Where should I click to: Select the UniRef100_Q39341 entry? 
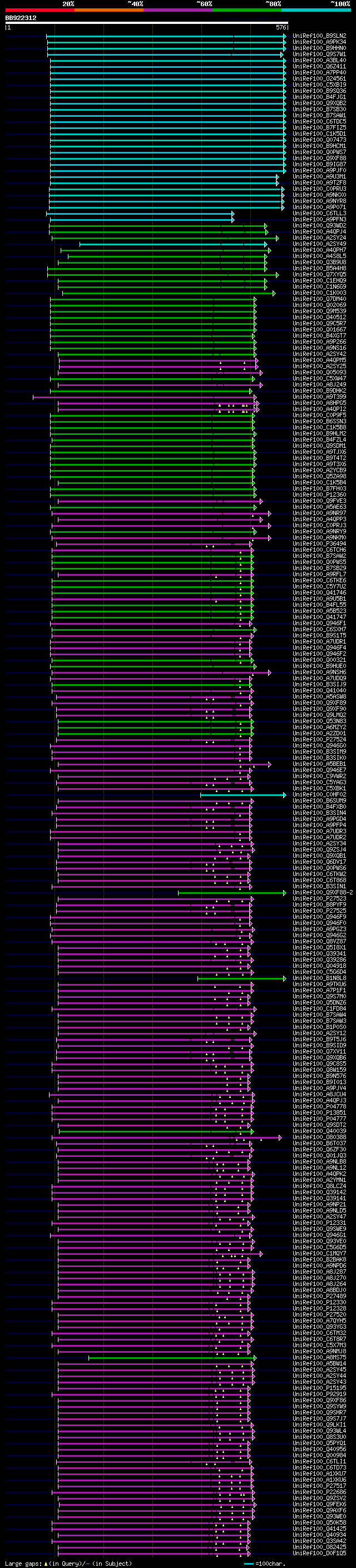(x=319, y=954)
